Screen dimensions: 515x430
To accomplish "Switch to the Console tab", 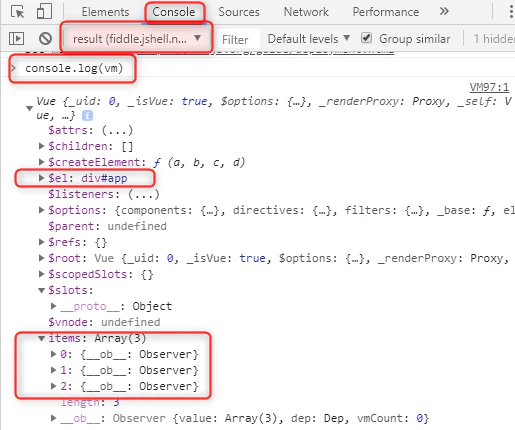I will point(174,12).
